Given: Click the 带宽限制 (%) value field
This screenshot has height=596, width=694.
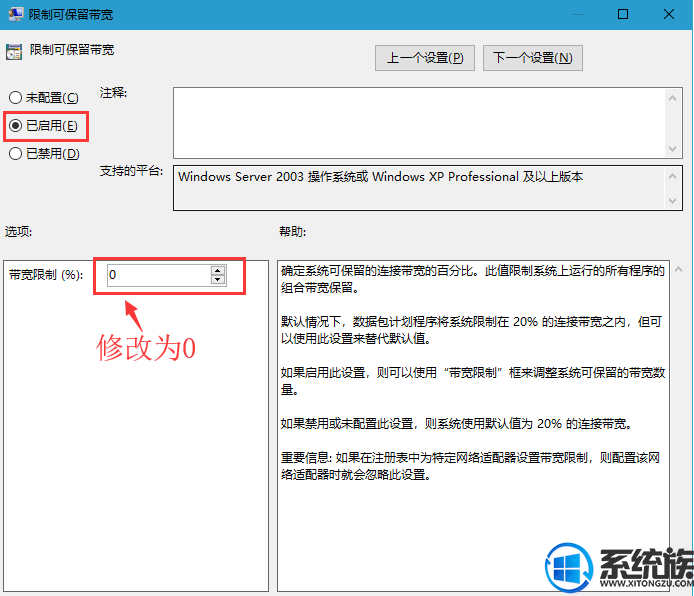Looking at the screenshot, I should click(159, 275).
